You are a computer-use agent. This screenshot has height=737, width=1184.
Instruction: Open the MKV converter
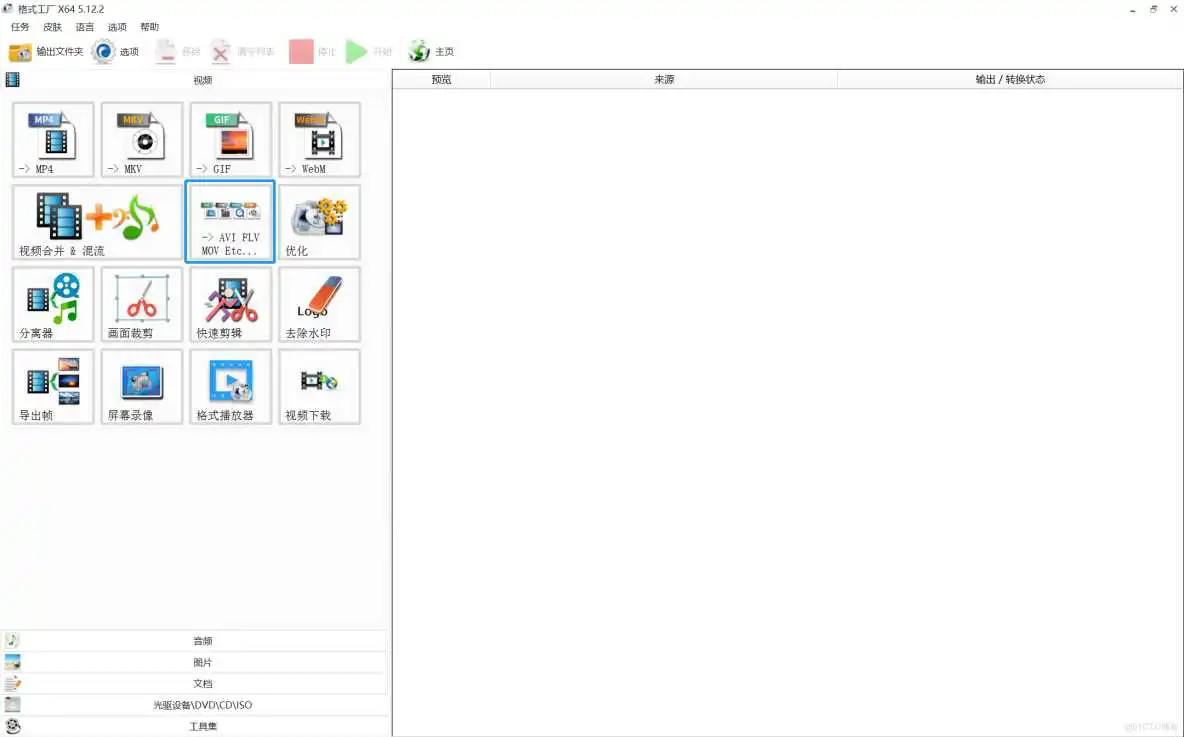coord(141,139)
